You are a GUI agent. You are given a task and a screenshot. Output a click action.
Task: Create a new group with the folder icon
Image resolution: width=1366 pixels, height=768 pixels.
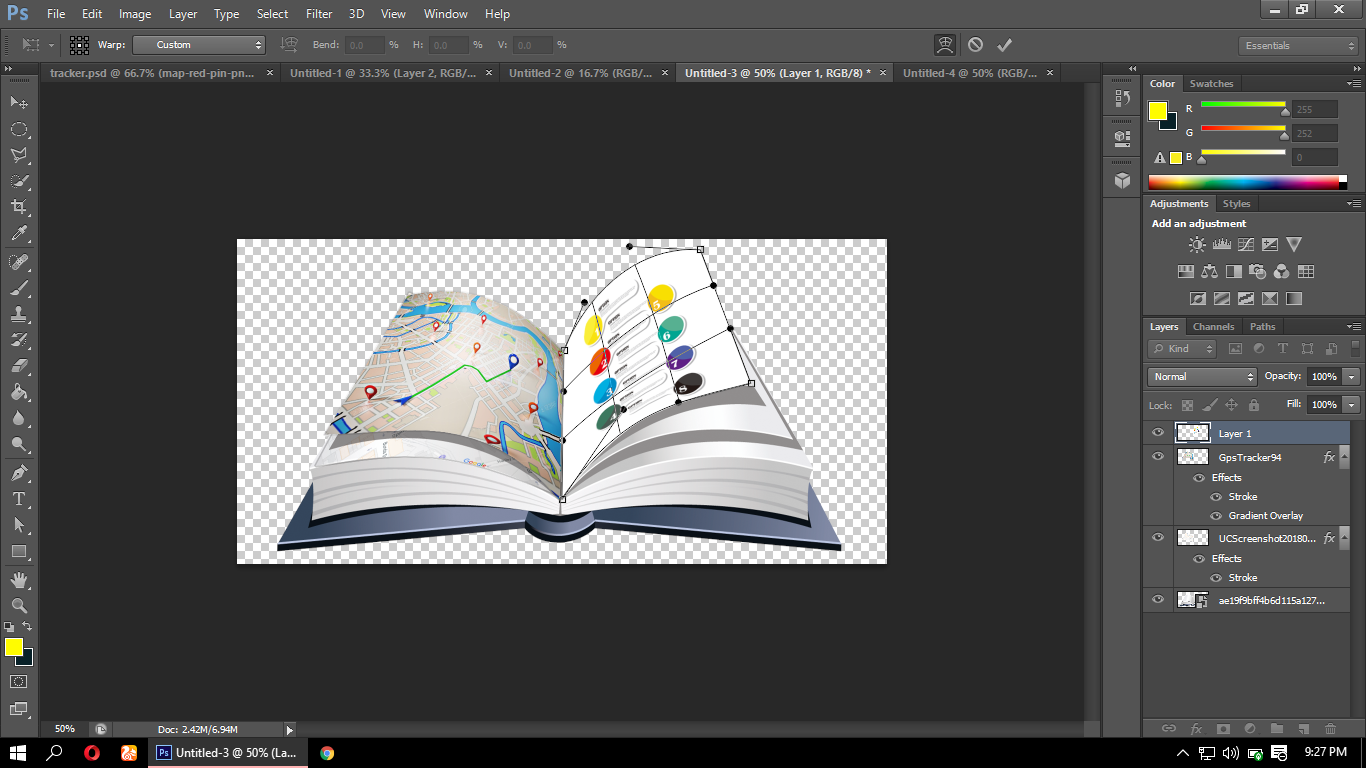[x=1276, y=729]
